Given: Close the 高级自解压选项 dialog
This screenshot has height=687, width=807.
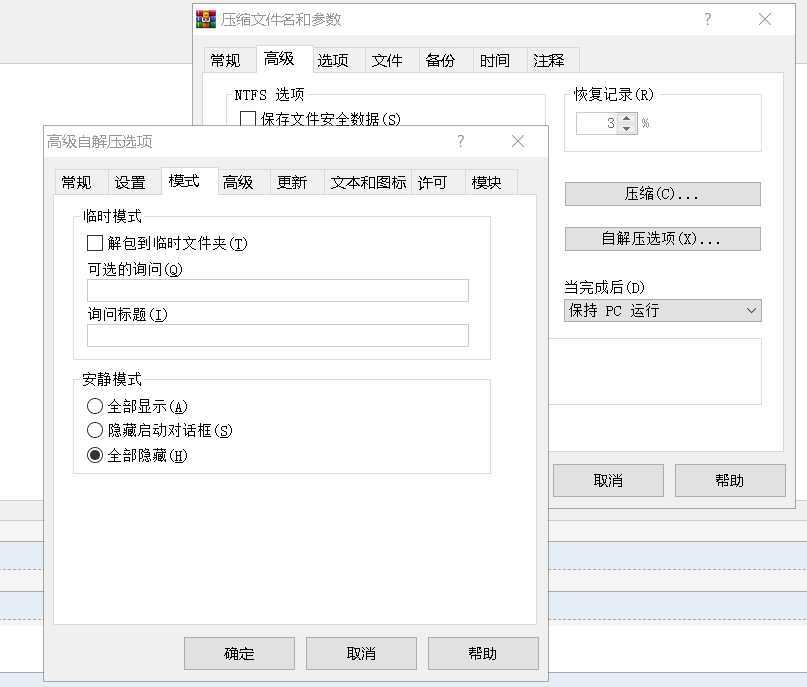Looking at the screenshot, I should [518, 141].
